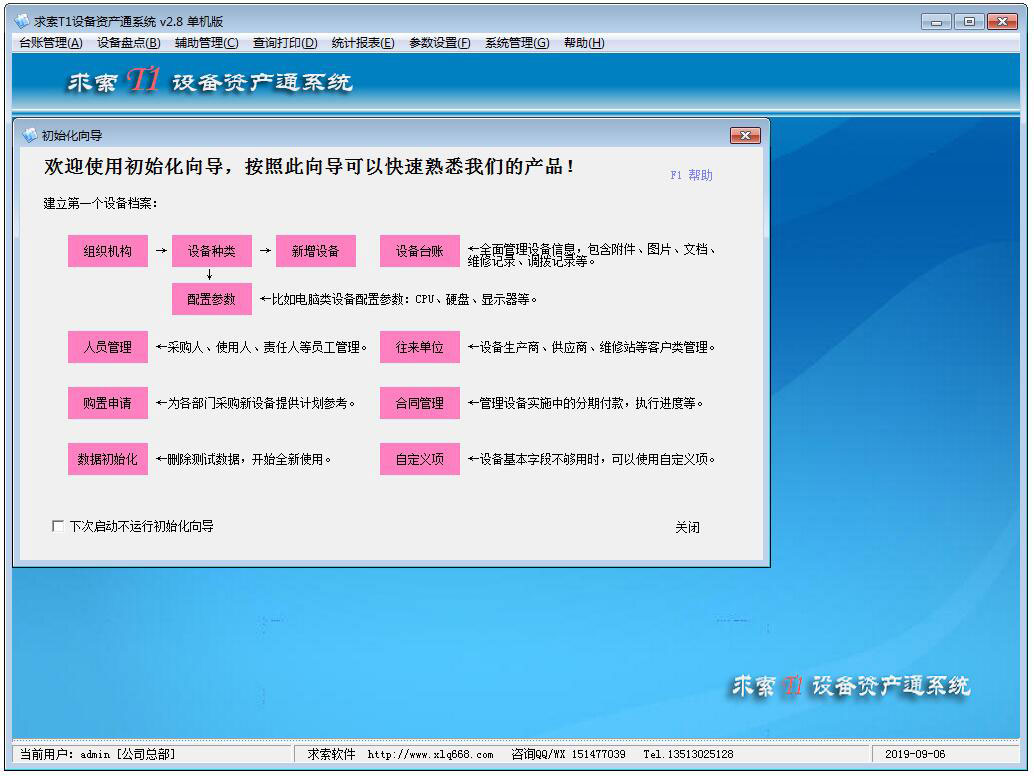This screenshot has width=1034, height=776.
Task: Maximize the main application window
Action: 969,22
